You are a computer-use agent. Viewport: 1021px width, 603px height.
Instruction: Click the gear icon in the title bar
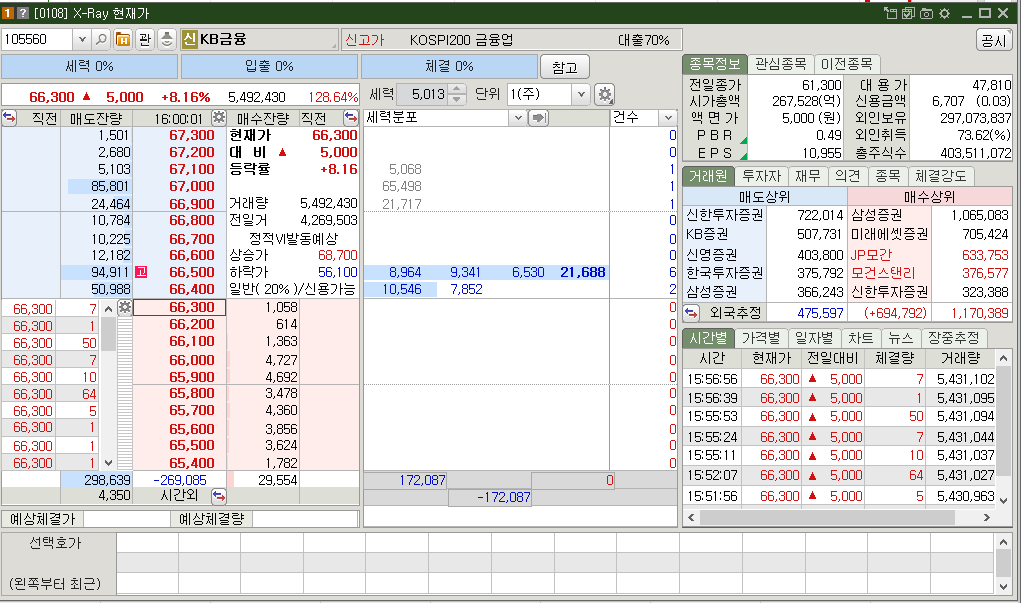(945, 13)
